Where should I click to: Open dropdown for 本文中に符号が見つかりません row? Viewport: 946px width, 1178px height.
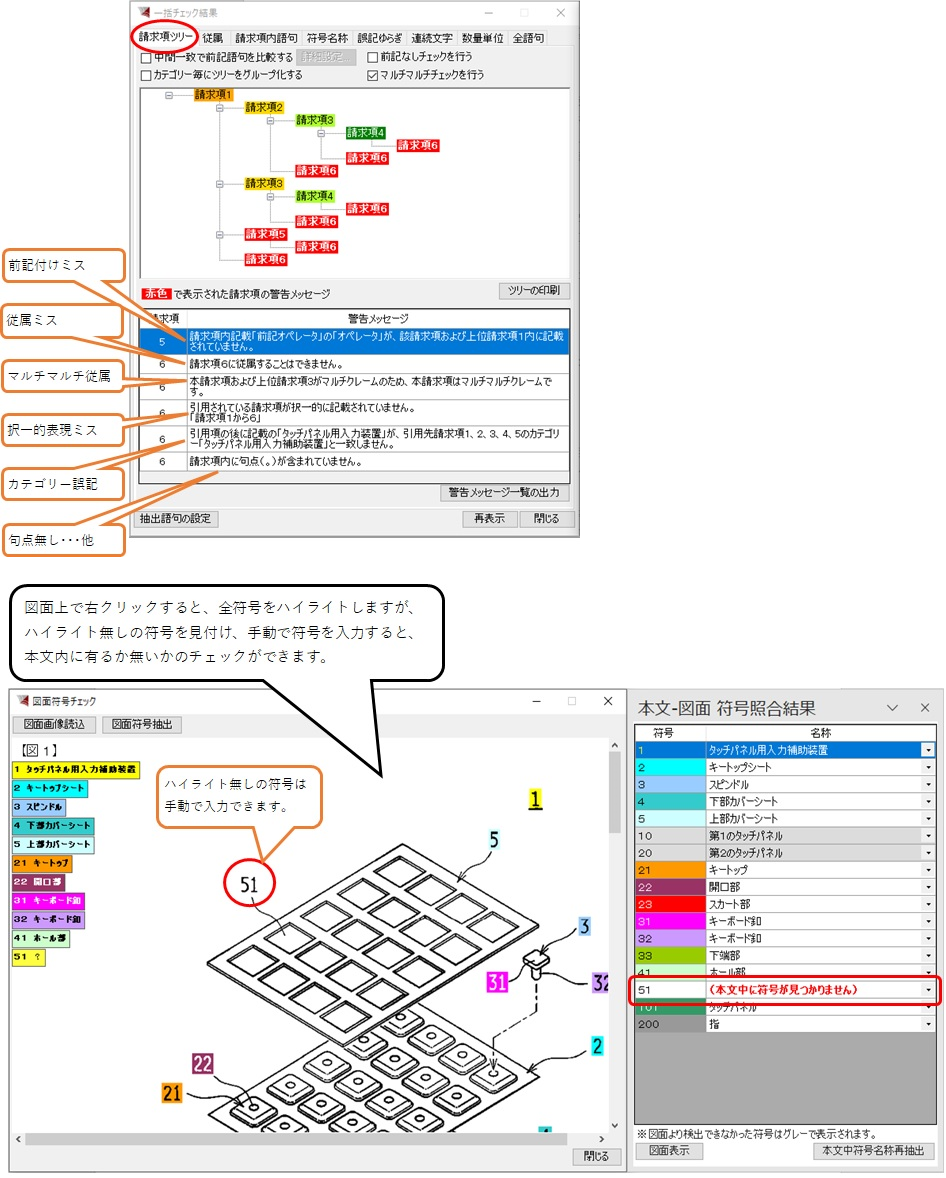tap(929, 989)
